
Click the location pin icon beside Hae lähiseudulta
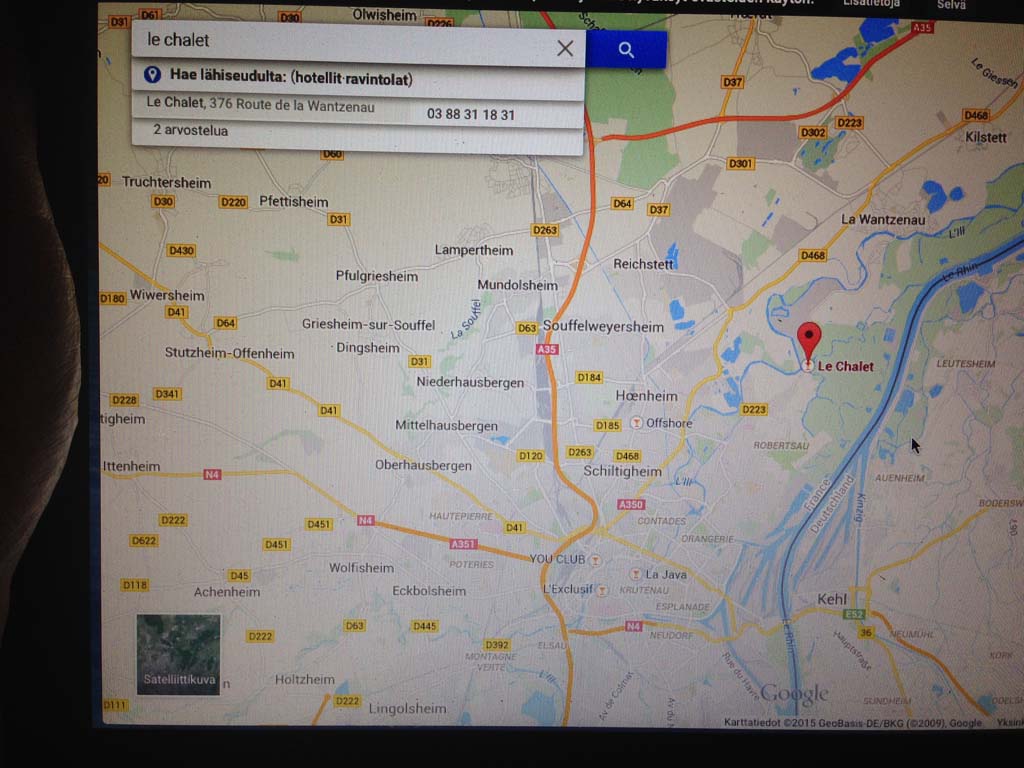click(152, 76)
